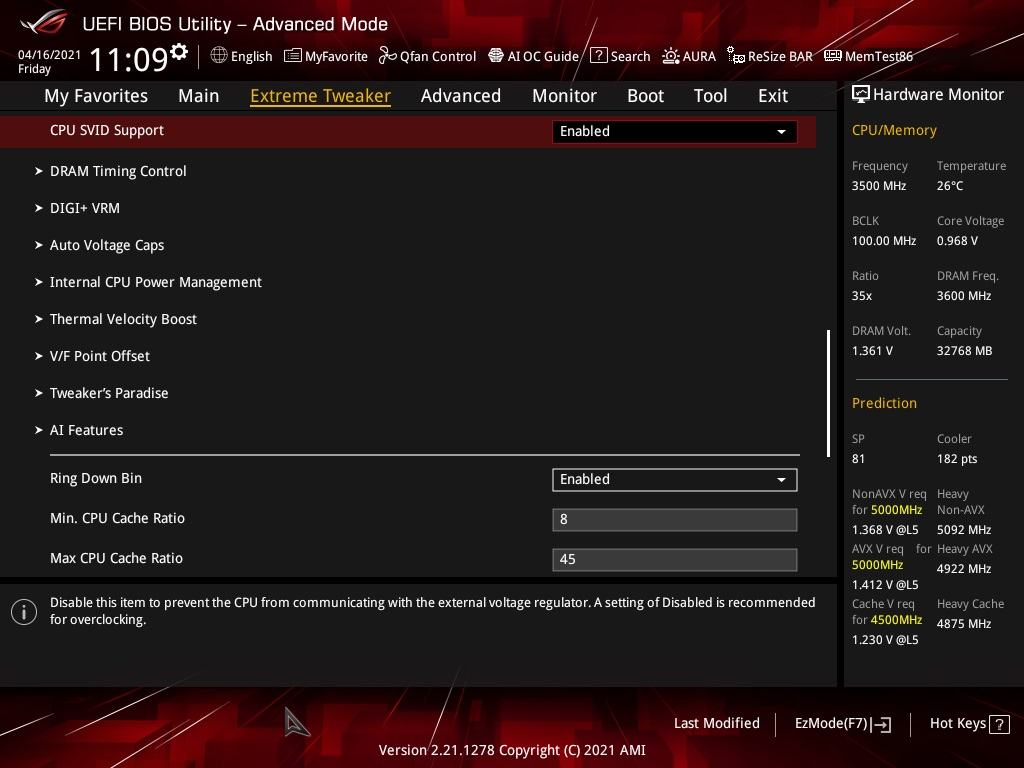1024x768 pixels.
Task: Open the Monitor tab
Action: click(x=564, y=96)
